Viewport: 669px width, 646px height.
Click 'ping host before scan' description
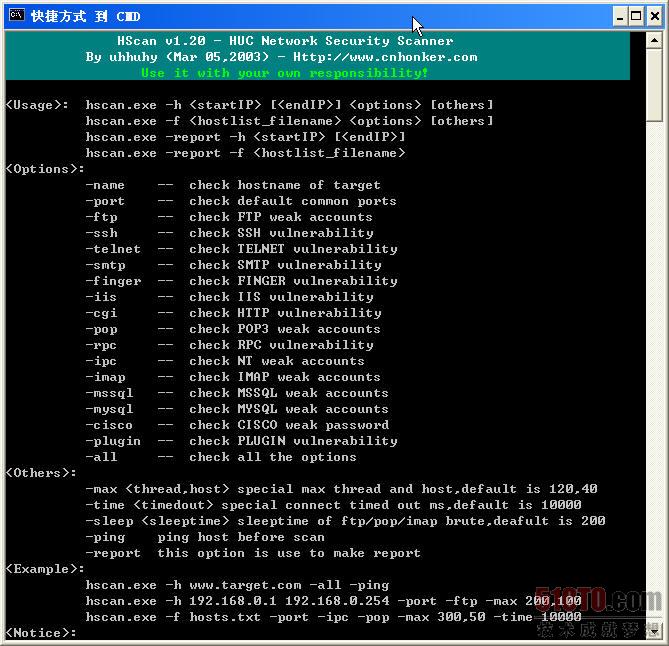point(241,537)
